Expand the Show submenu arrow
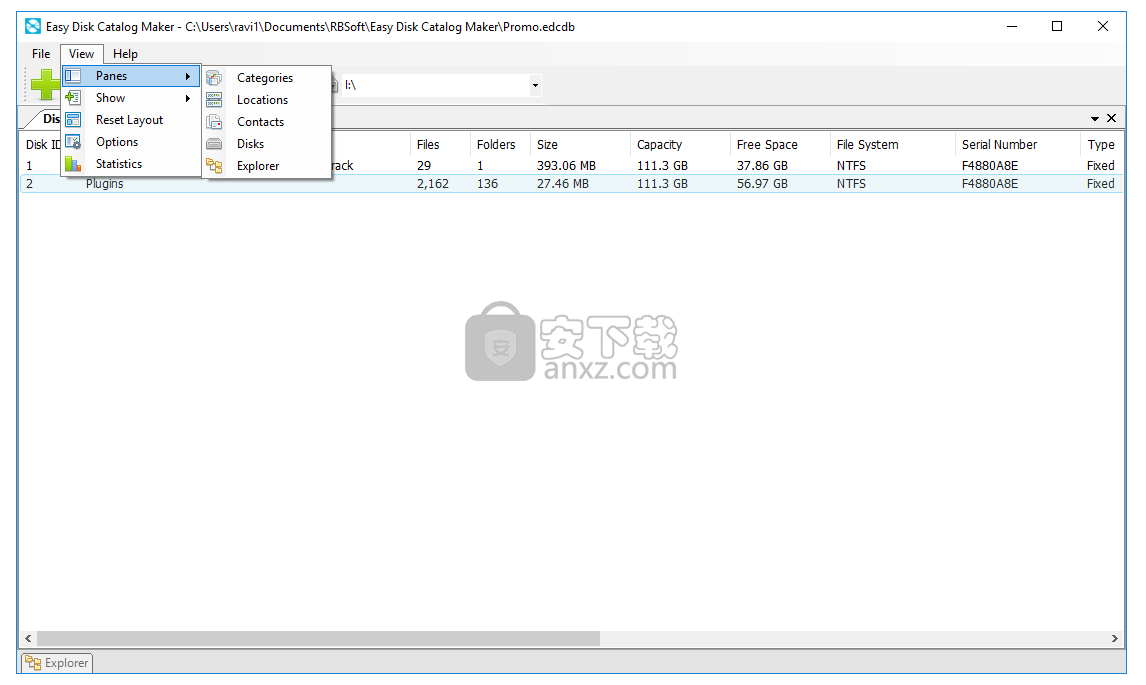This screenshot has height=685, width=1146. 188,98
